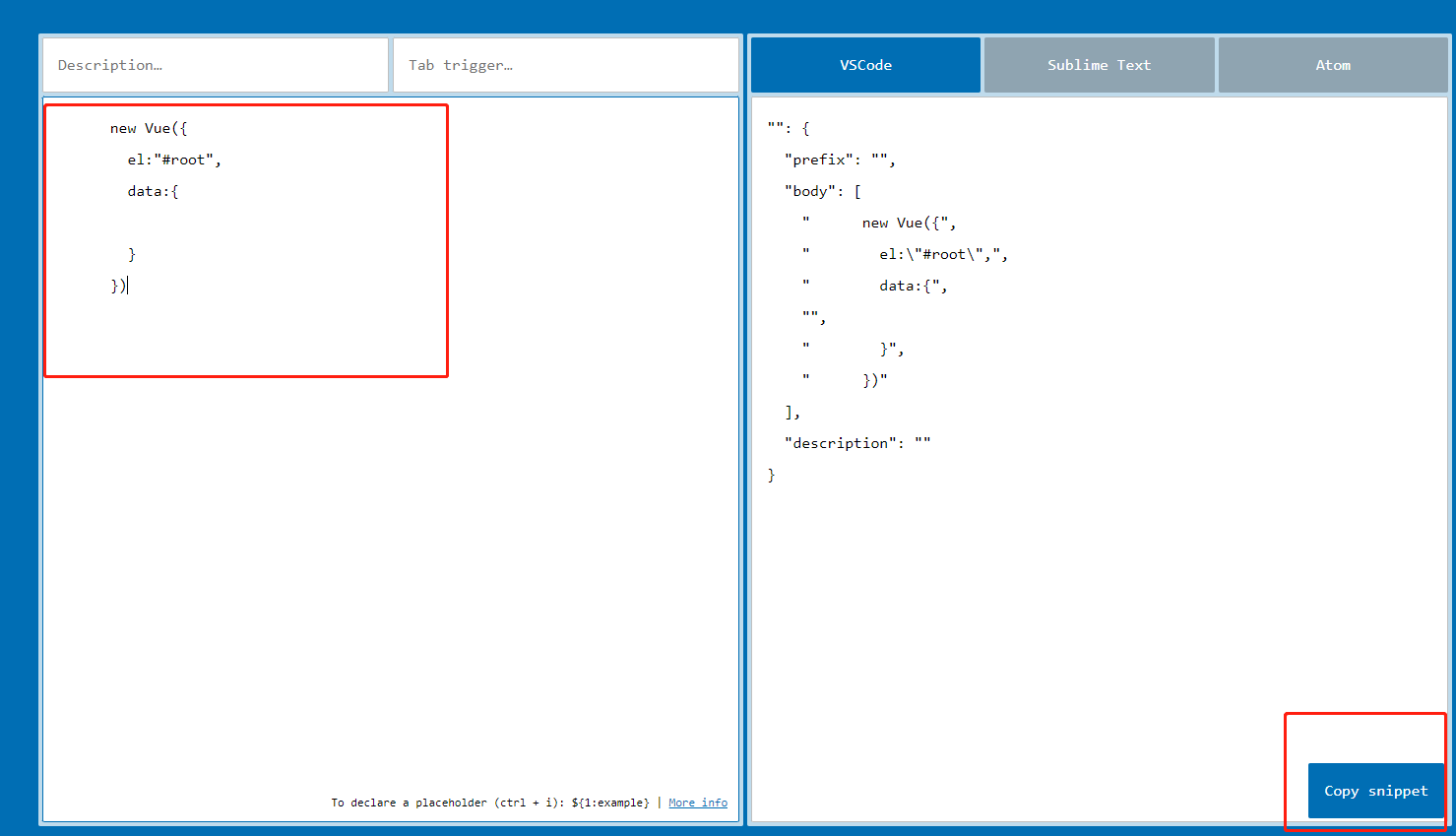Viewport: 1456px width, 836px height.
Task: Click the "description": "" line in output
Action: (857, 443)
